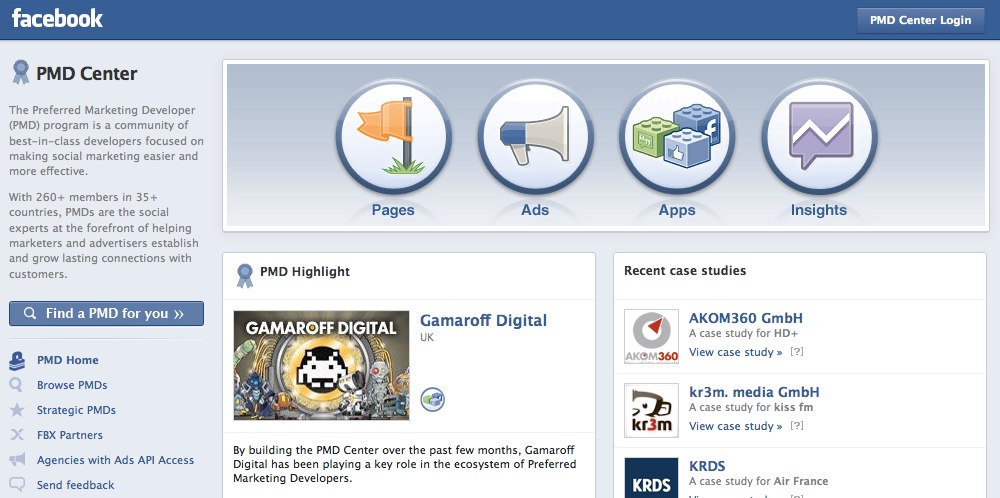
Task: Click Find a PMD for you button
Action: coord(107,314)
